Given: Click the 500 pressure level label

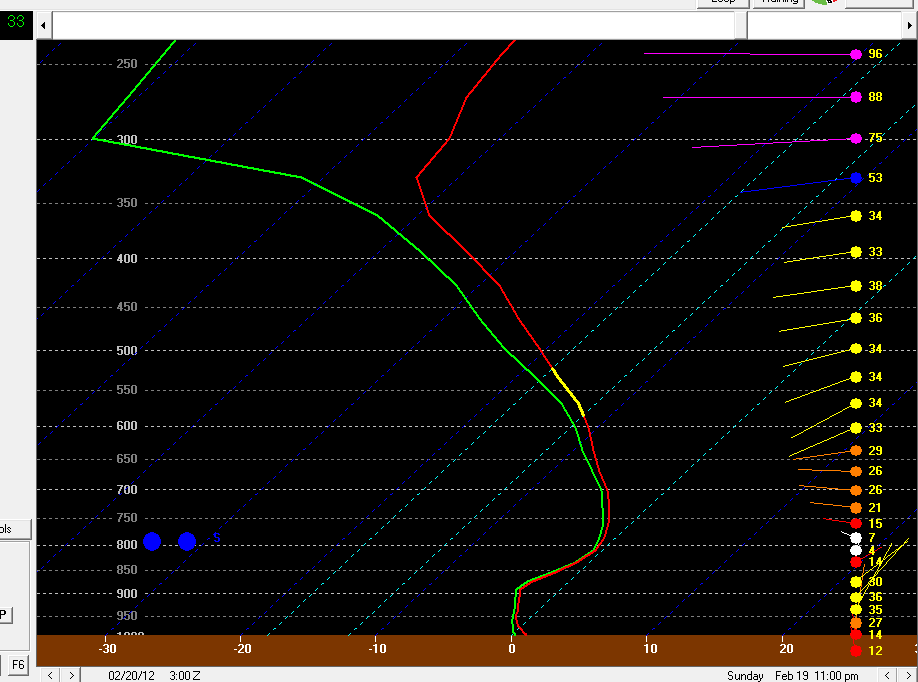Looking at the screenshot, I should [x=126, y=351].
